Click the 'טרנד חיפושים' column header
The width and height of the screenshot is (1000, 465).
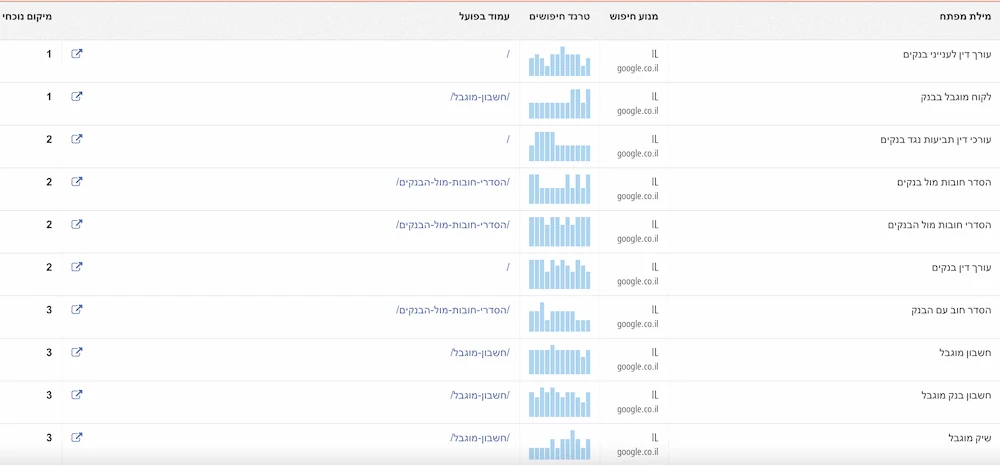point(559,16)
